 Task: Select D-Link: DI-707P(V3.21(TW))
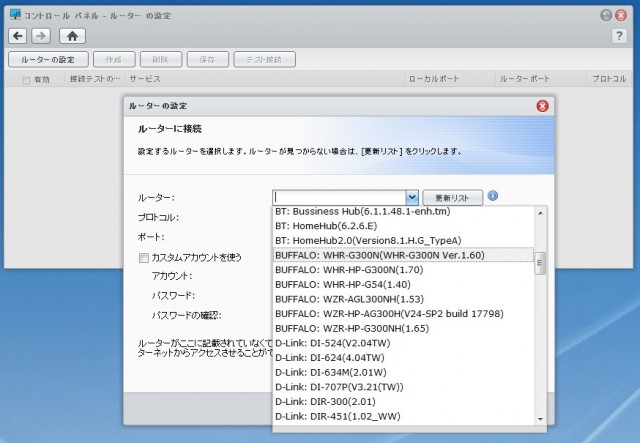(403, 387)
